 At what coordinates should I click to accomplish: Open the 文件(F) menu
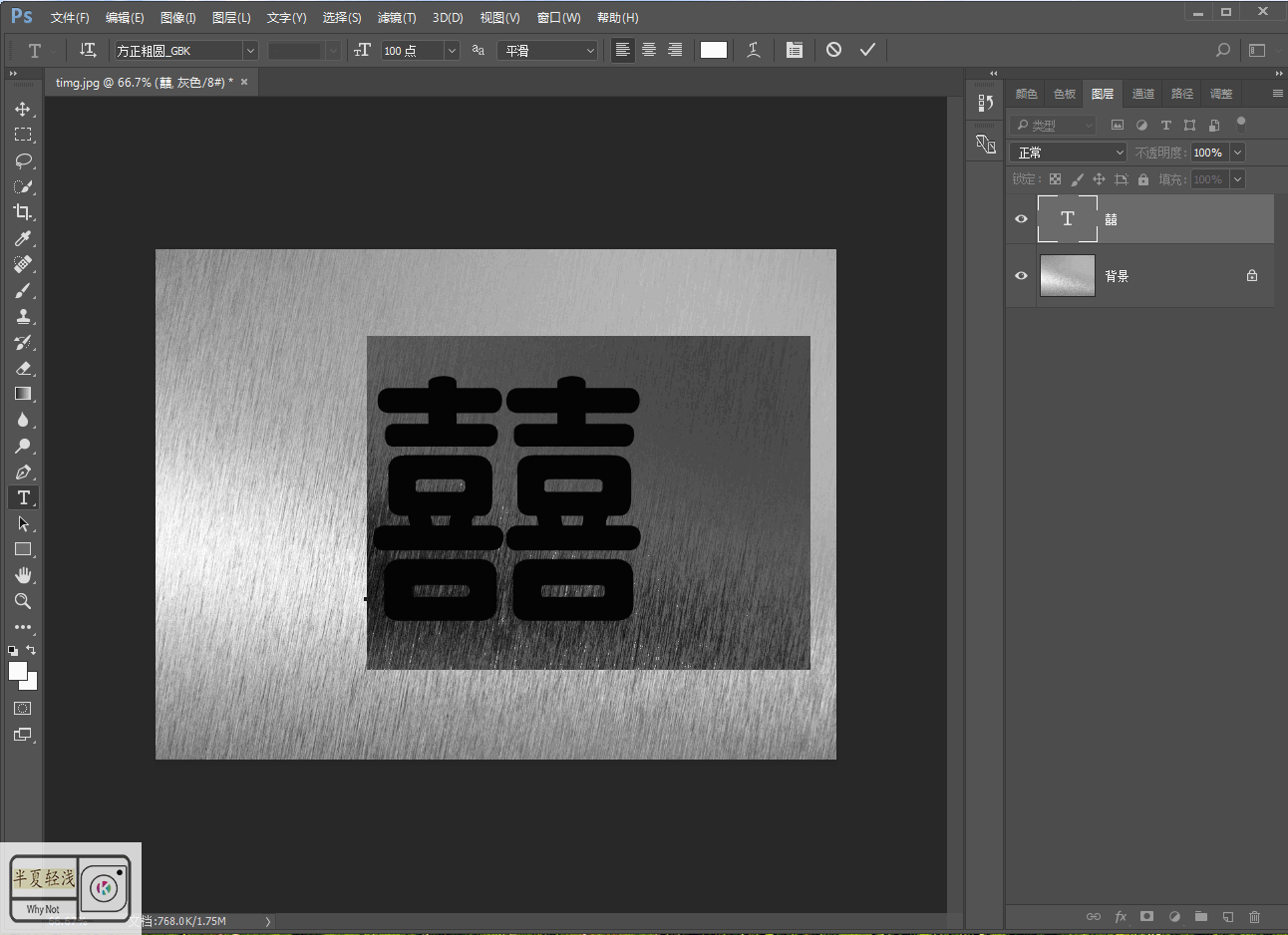click(70, 18)
